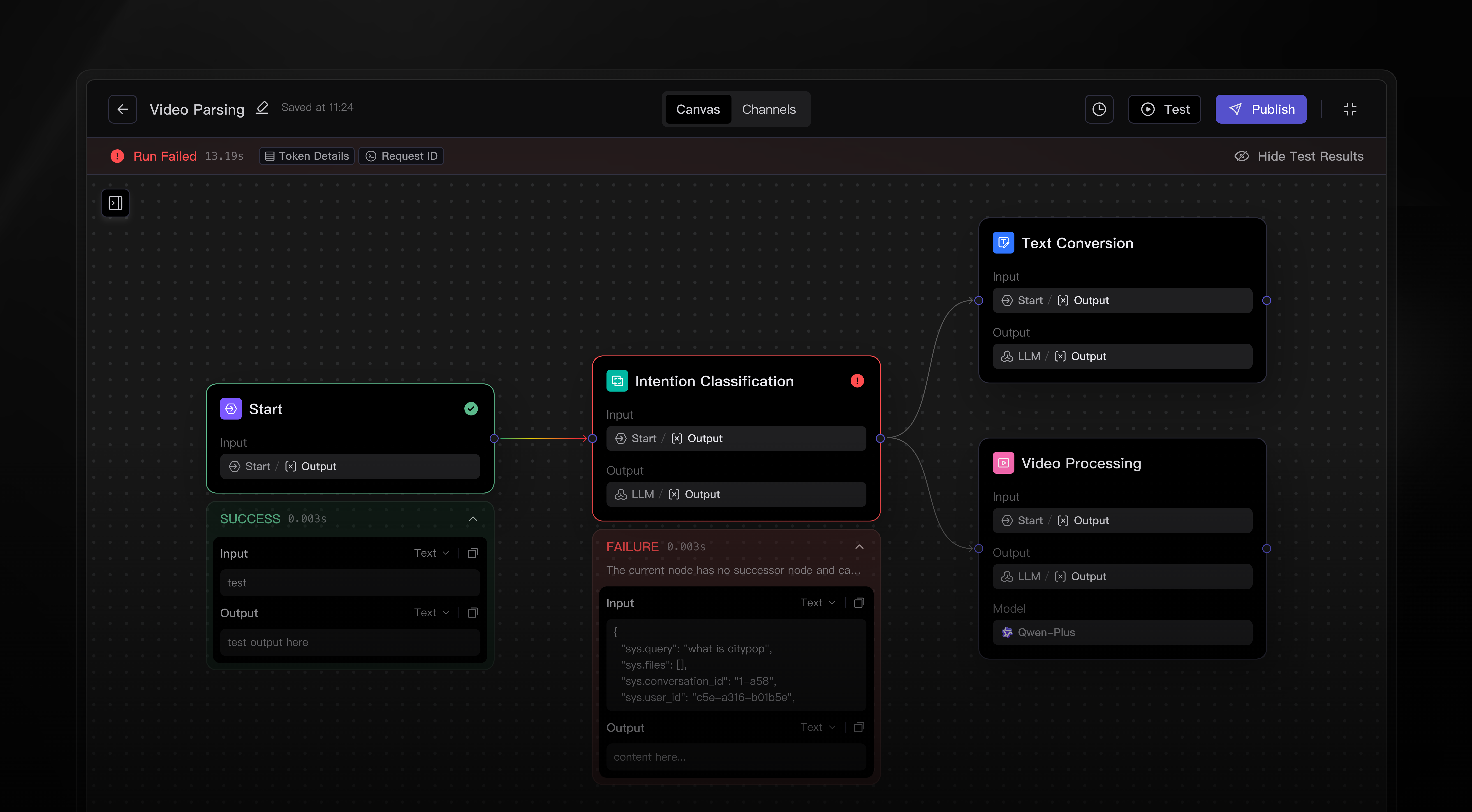Image resolution: width=1472 pixels, height=812 pixels.
Task: Collapse the SUCCESS result panel
Action: 473,519
